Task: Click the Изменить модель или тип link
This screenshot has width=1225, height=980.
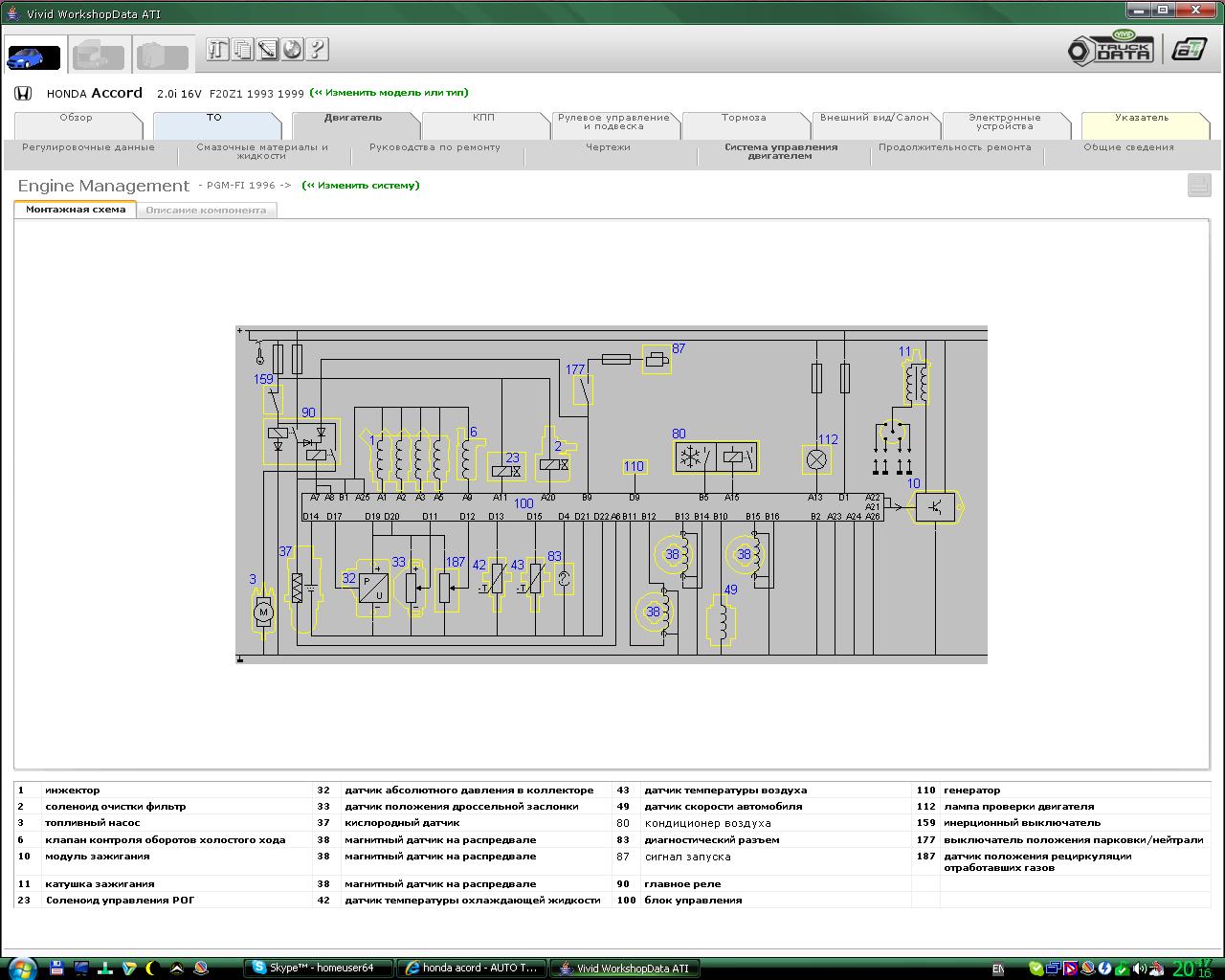Action: [390, 94]
